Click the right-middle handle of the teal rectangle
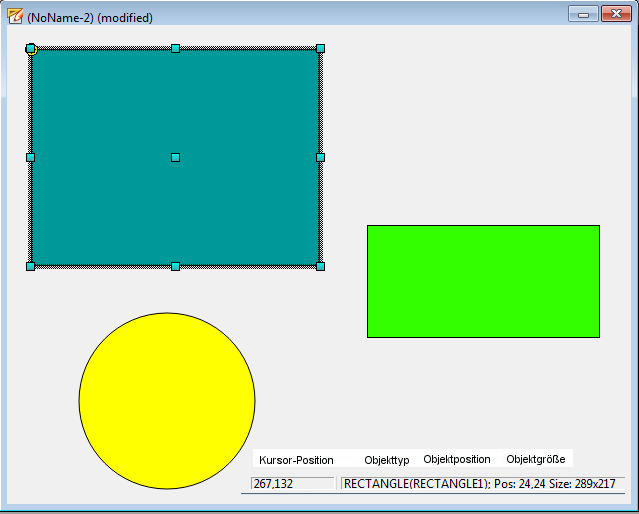Screen dimensions: 639x514 (x=320, y=157)
